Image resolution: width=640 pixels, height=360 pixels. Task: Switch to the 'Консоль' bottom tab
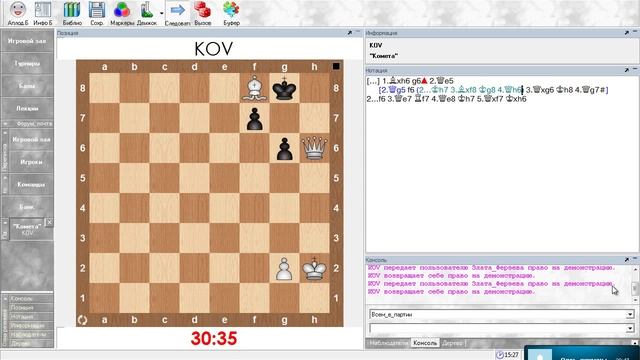click(425, 343)
